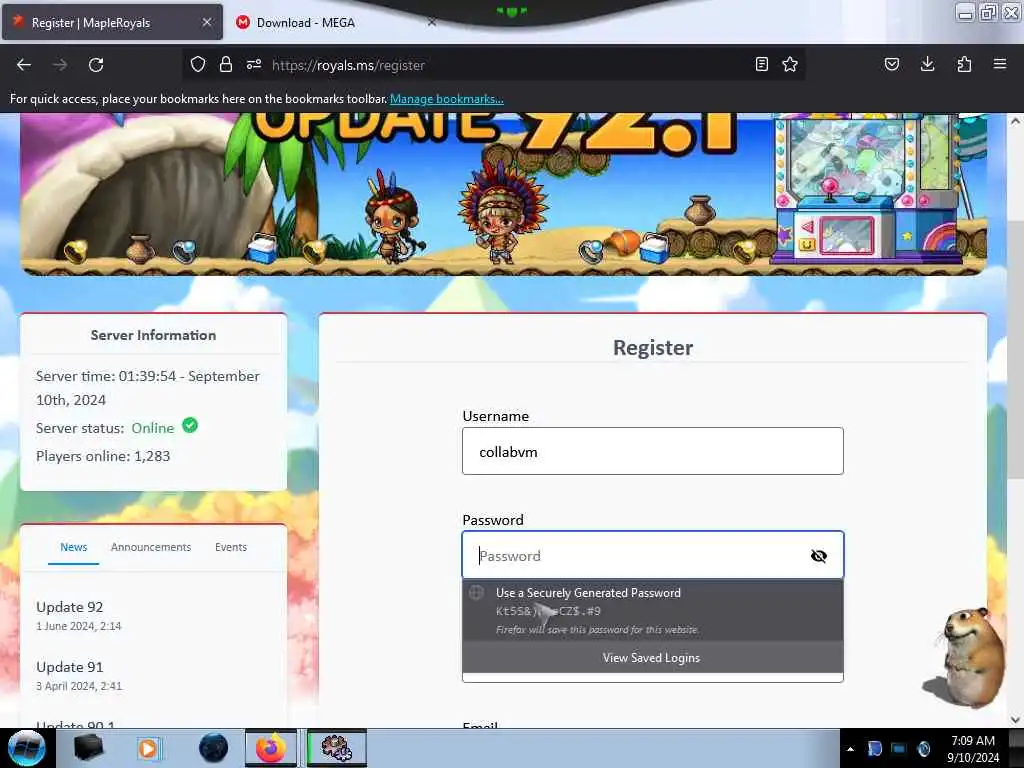Click the Register heading
Screen dimensions: 1024x768
(653, 347)
